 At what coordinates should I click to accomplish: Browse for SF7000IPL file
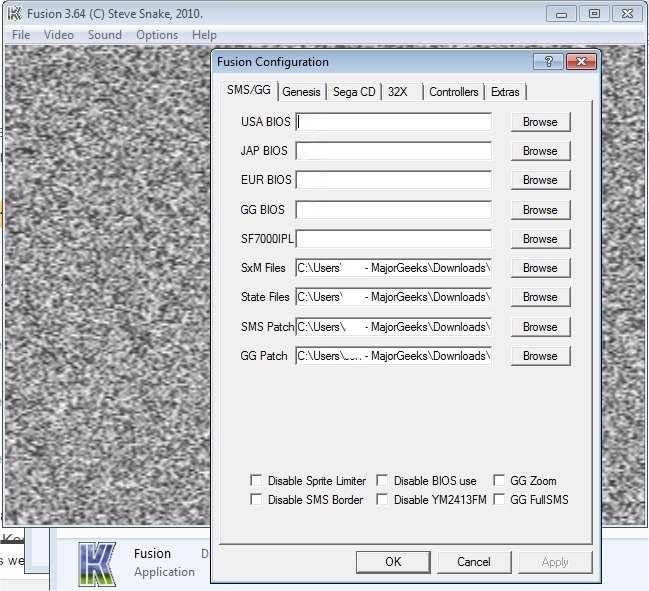tap(540, 239)
